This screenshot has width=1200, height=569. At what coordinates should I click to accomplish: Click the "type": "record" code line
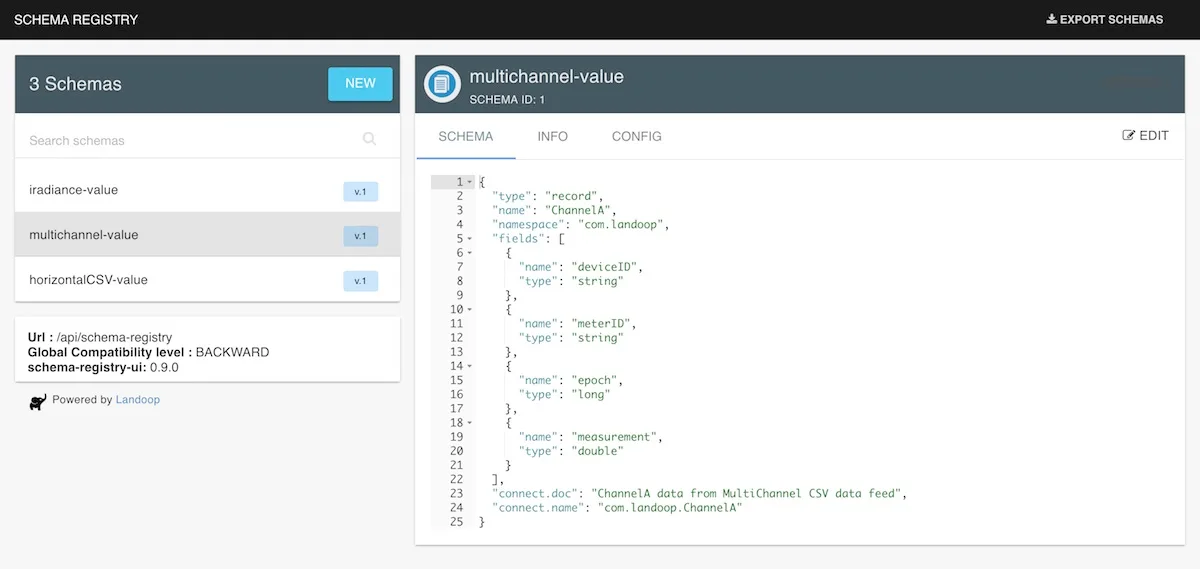548,196
